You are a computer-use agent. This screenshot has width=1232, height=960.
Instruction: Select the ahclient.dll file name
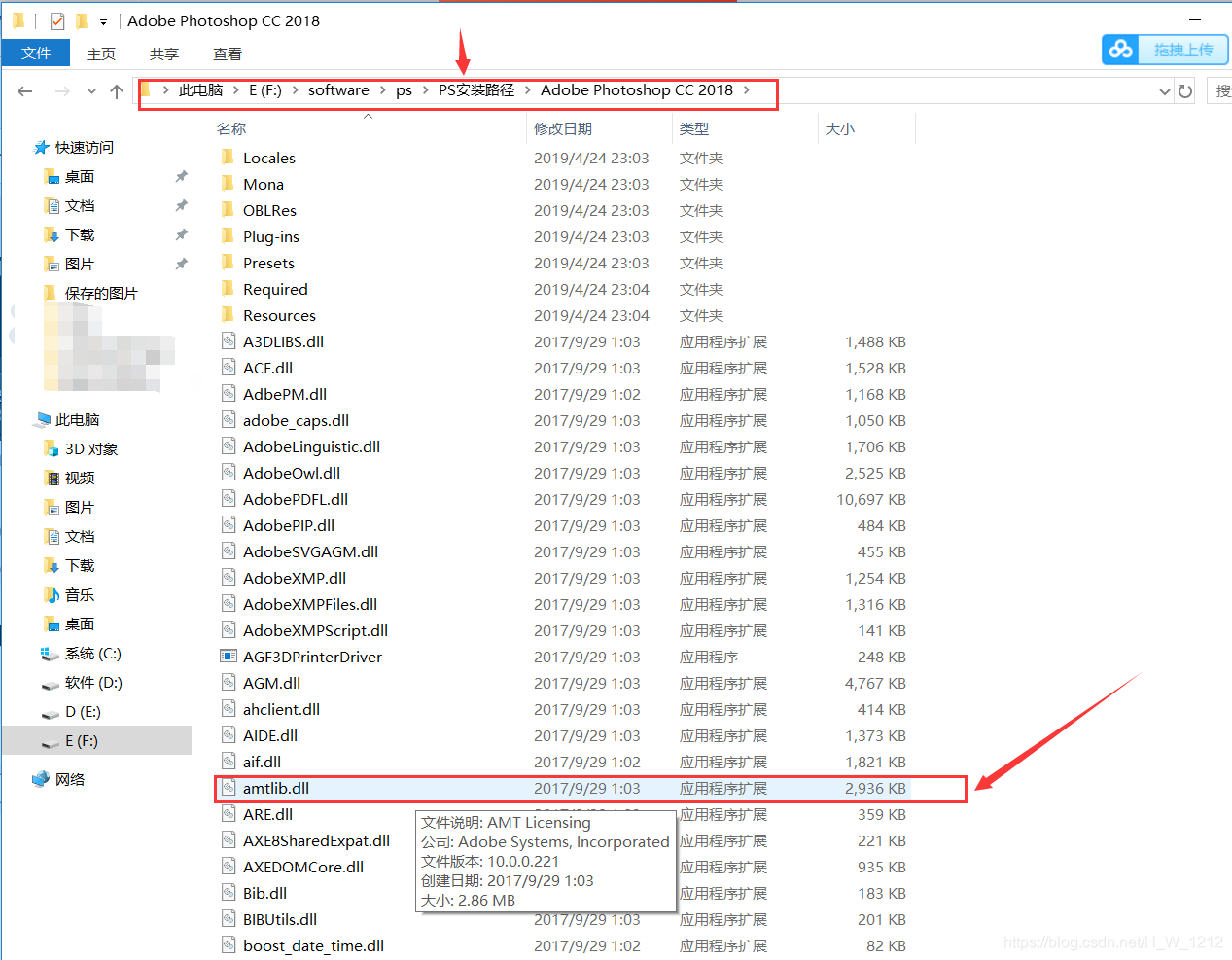point(282,709)
